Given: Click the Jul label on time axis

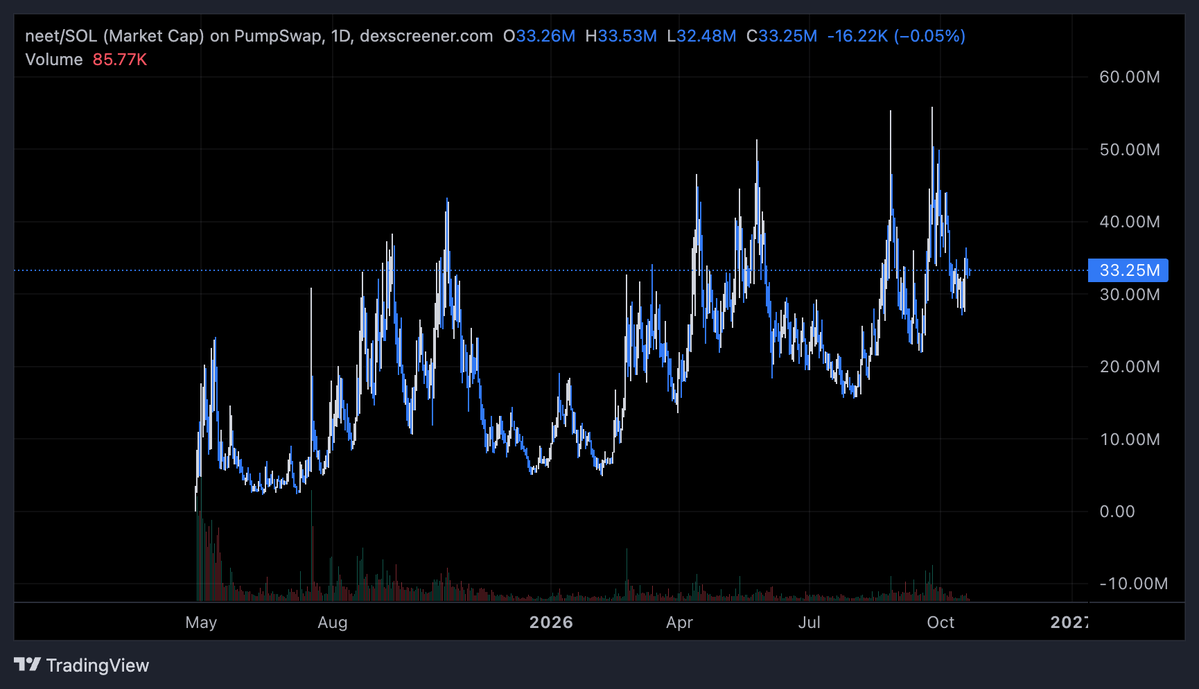Looking at the screenshot, I should [x=809, y=622].
